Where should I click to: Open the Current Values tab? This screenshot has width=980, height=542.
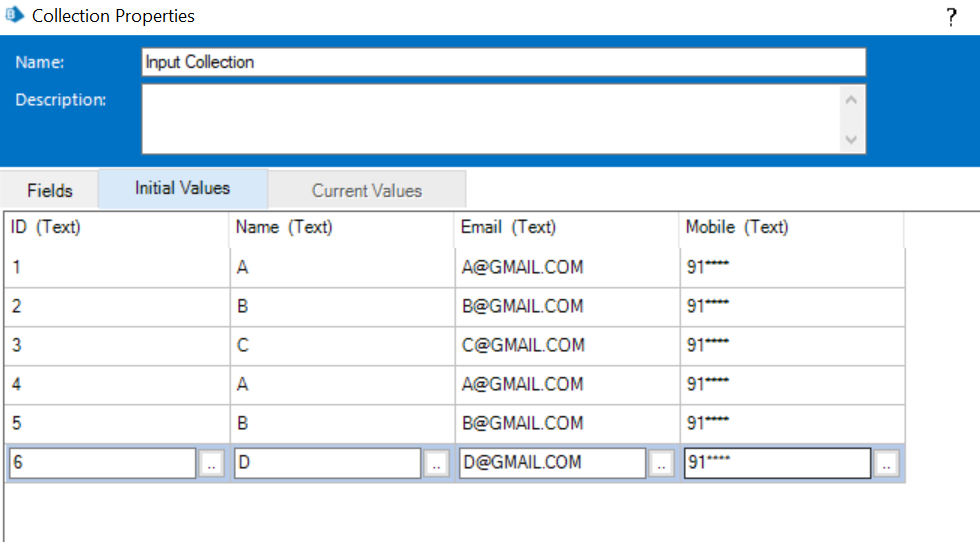367,190
